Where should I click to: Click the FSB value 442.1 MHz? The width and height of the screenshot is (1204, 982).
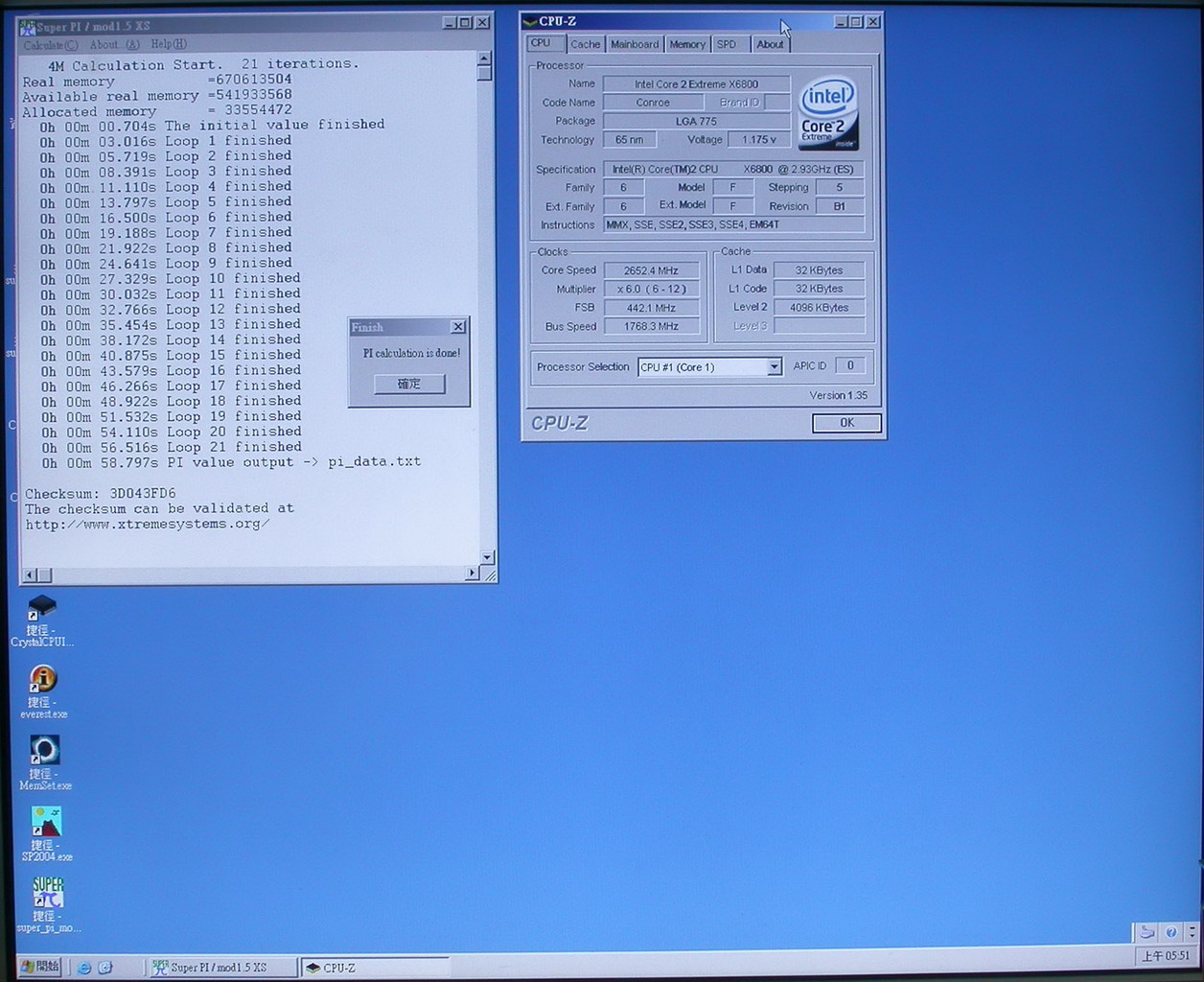[x=651, y=308]
